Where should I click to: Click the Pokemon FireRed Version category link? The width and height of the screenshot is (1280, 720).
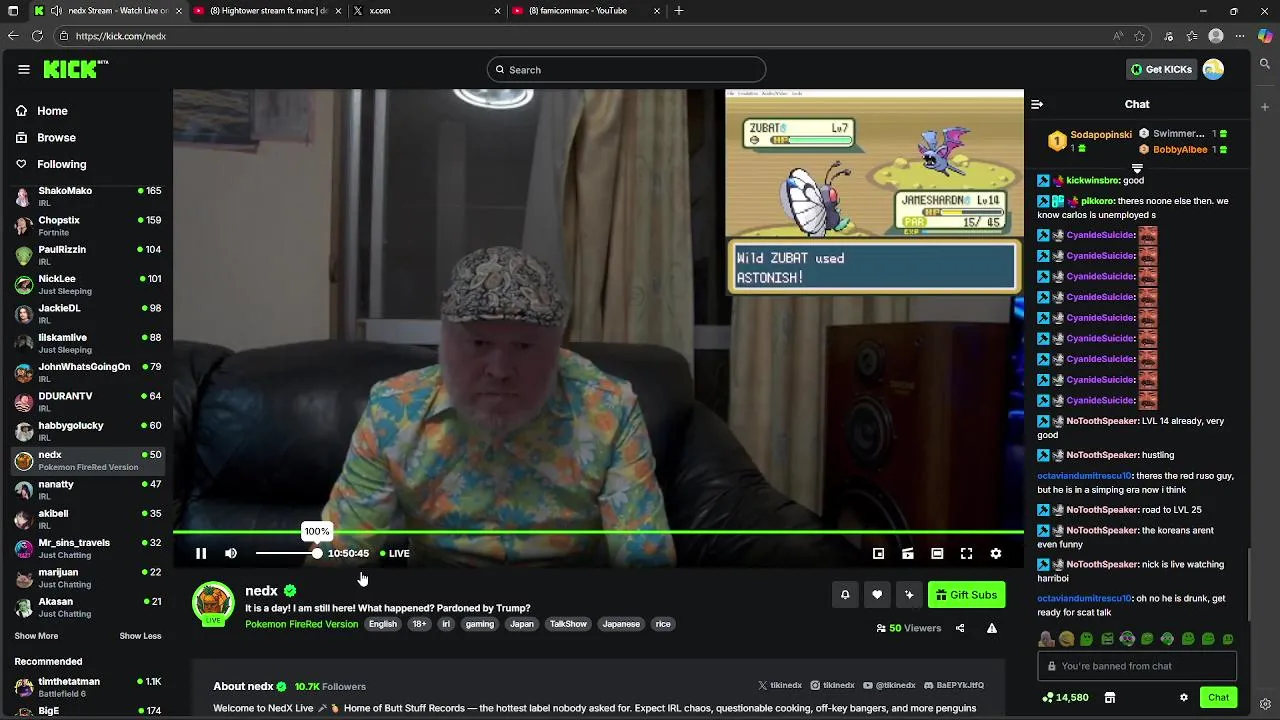tap(301, 624)
